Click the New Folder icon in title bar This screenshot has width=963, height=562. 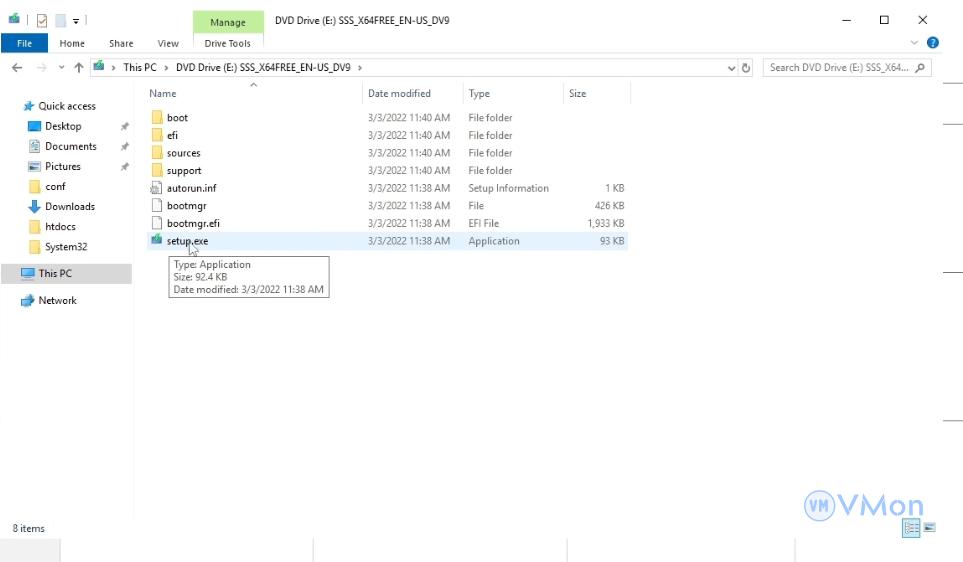click(x=60, y=20)
